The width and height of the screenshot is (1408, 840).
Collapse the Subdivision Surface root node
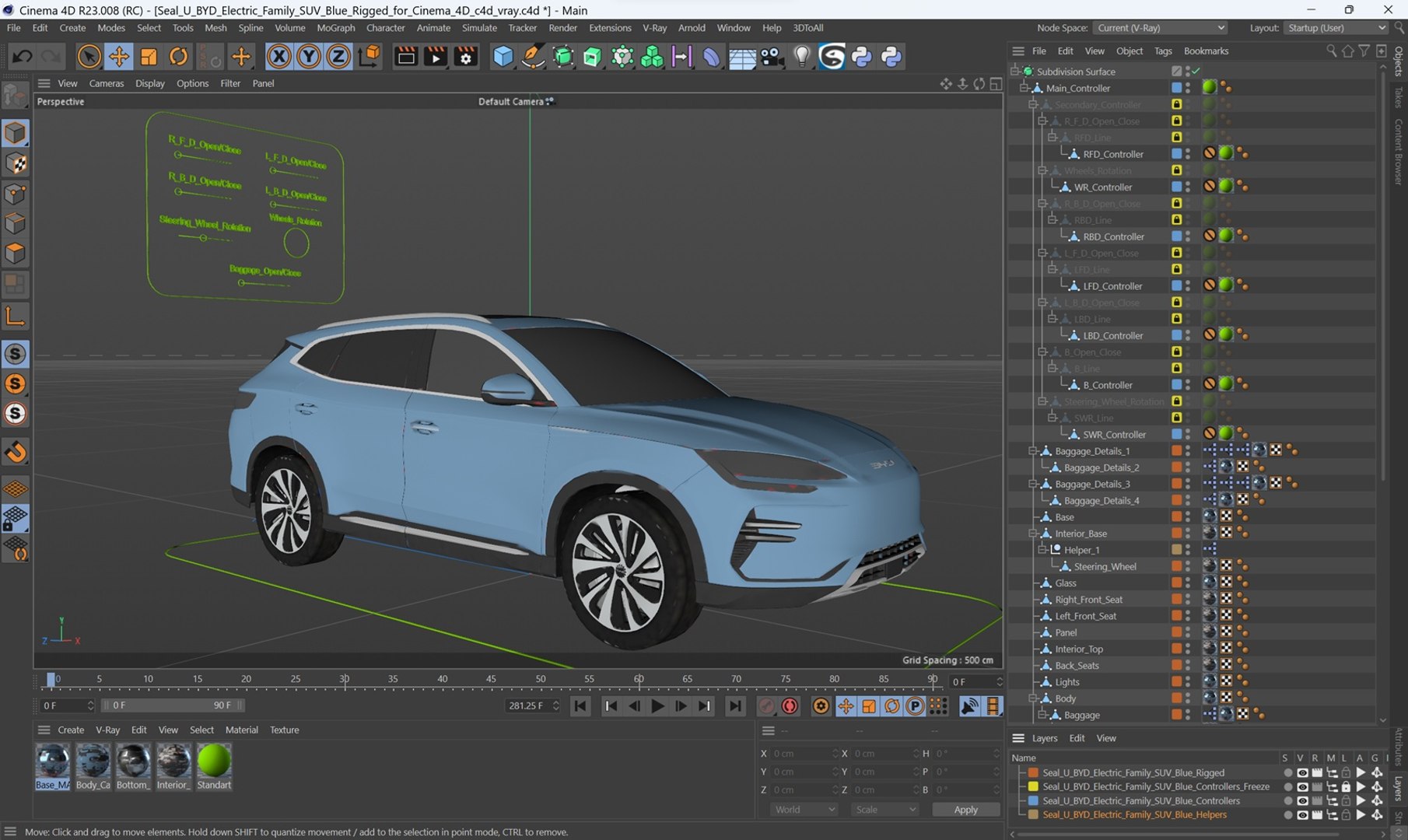click(x=1015, y=72)
